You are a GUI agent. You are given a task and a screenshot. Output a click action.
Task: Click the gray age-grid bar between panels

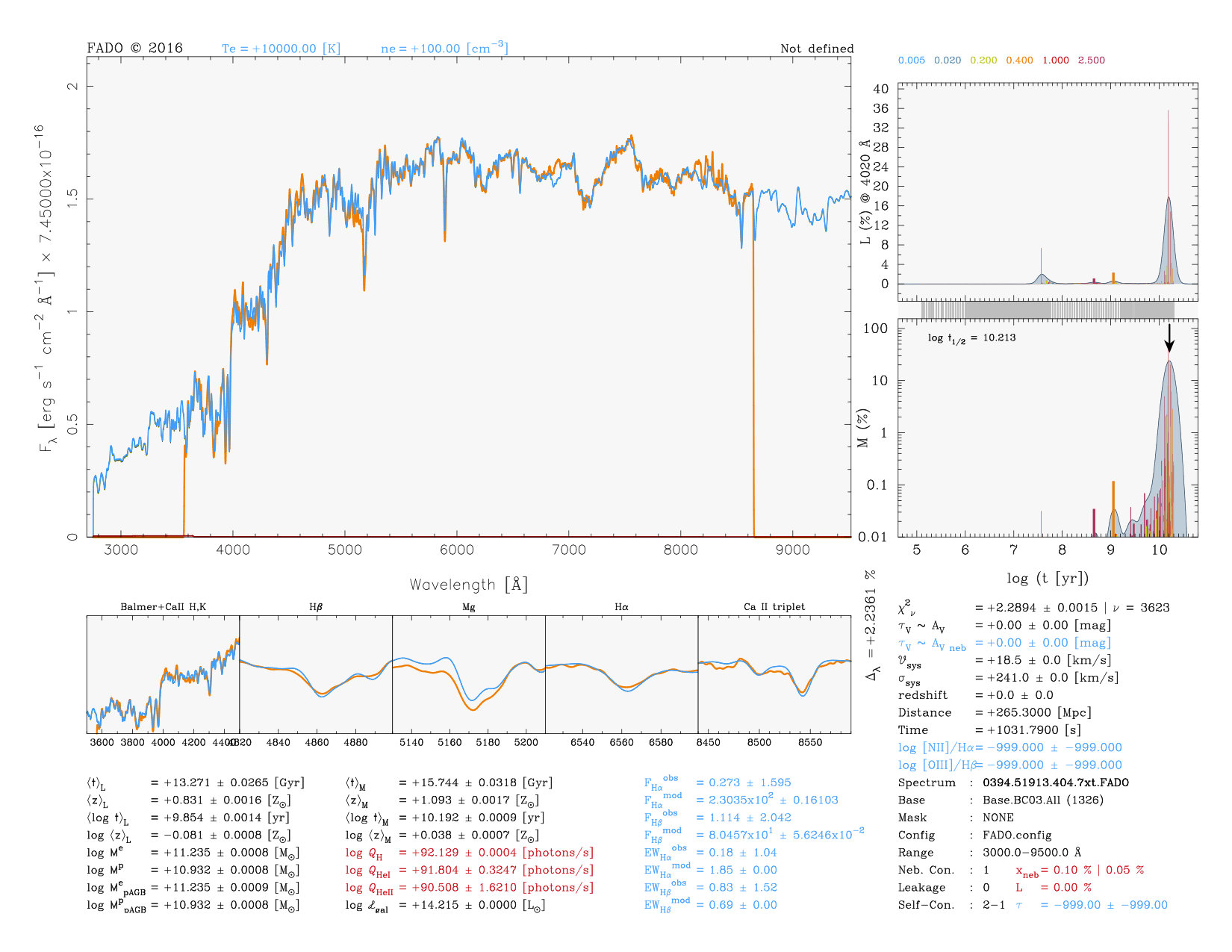pos(1048,309)
